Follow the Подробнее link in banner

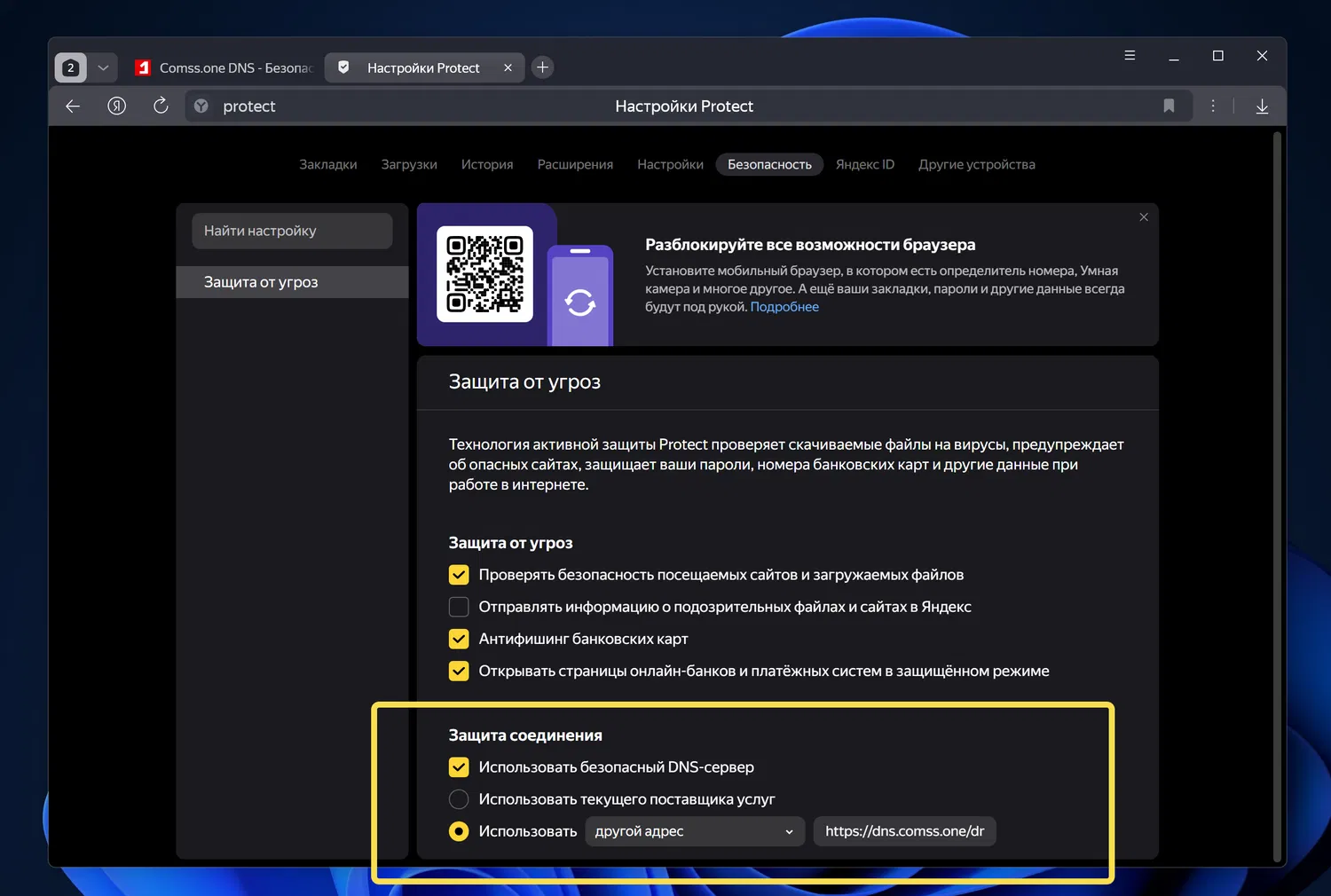point(784,307)
